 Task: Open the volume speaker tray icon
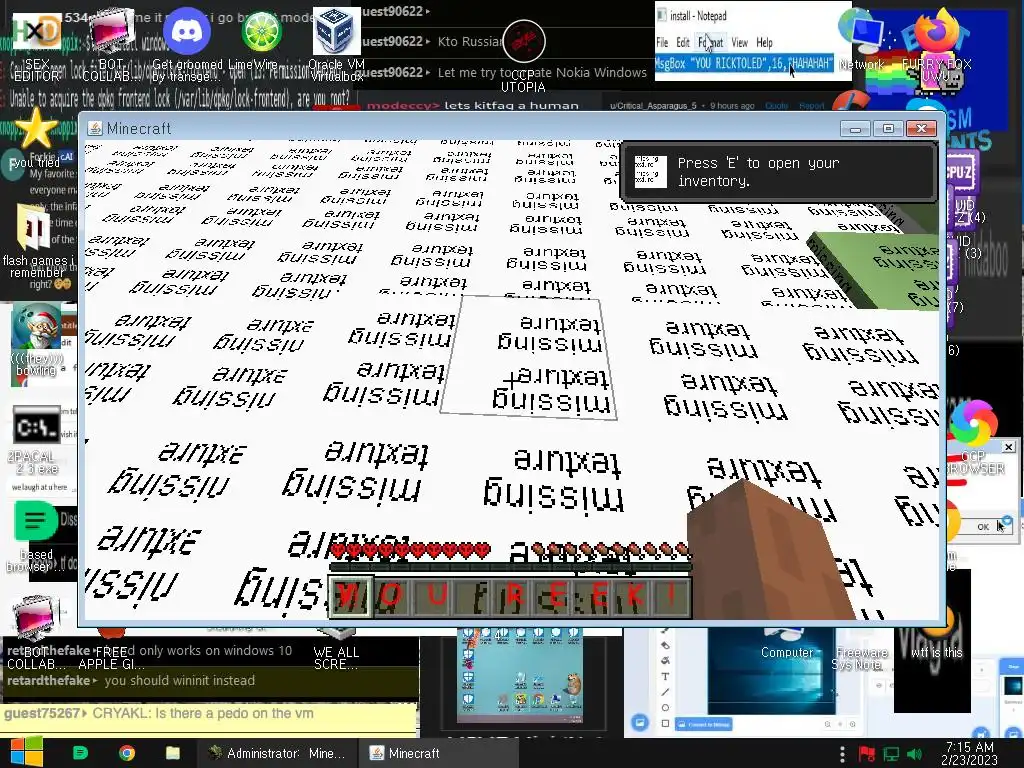(x=915, y=754)
